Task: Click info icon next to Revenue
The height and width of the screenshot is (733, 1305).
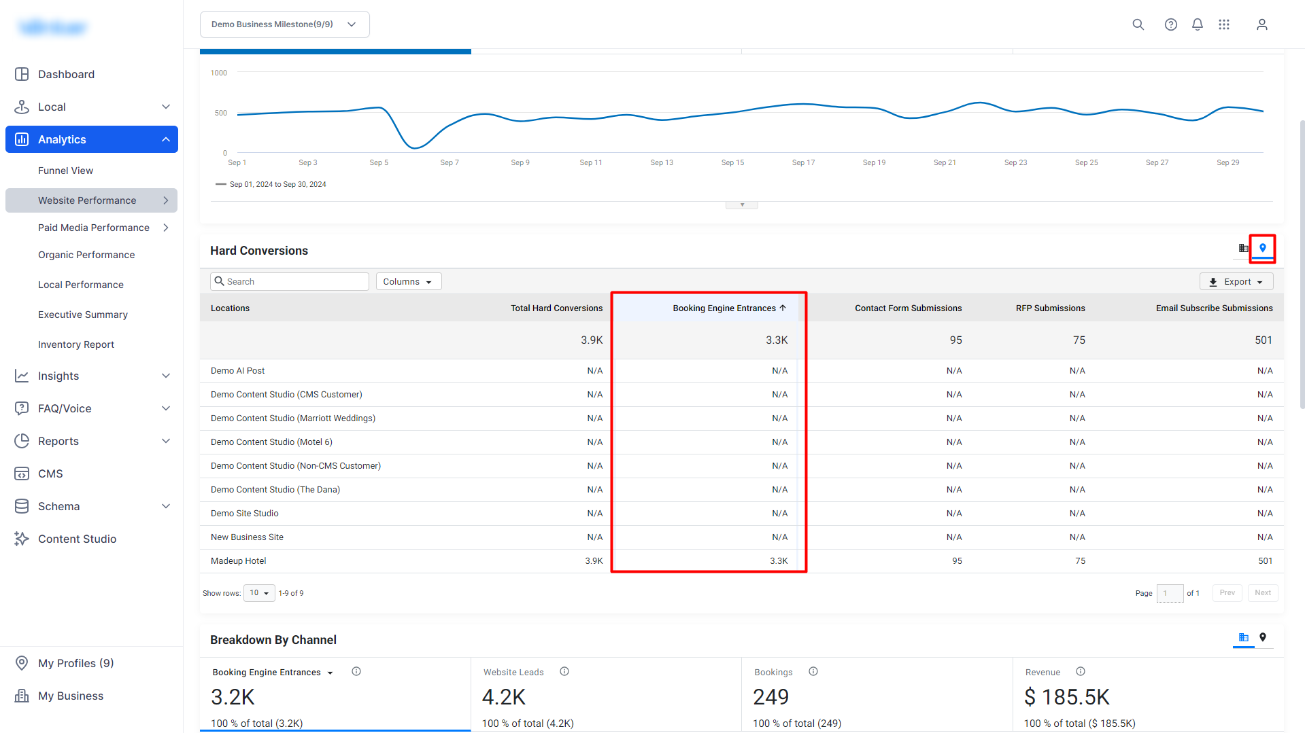Action: point(1080,672)
